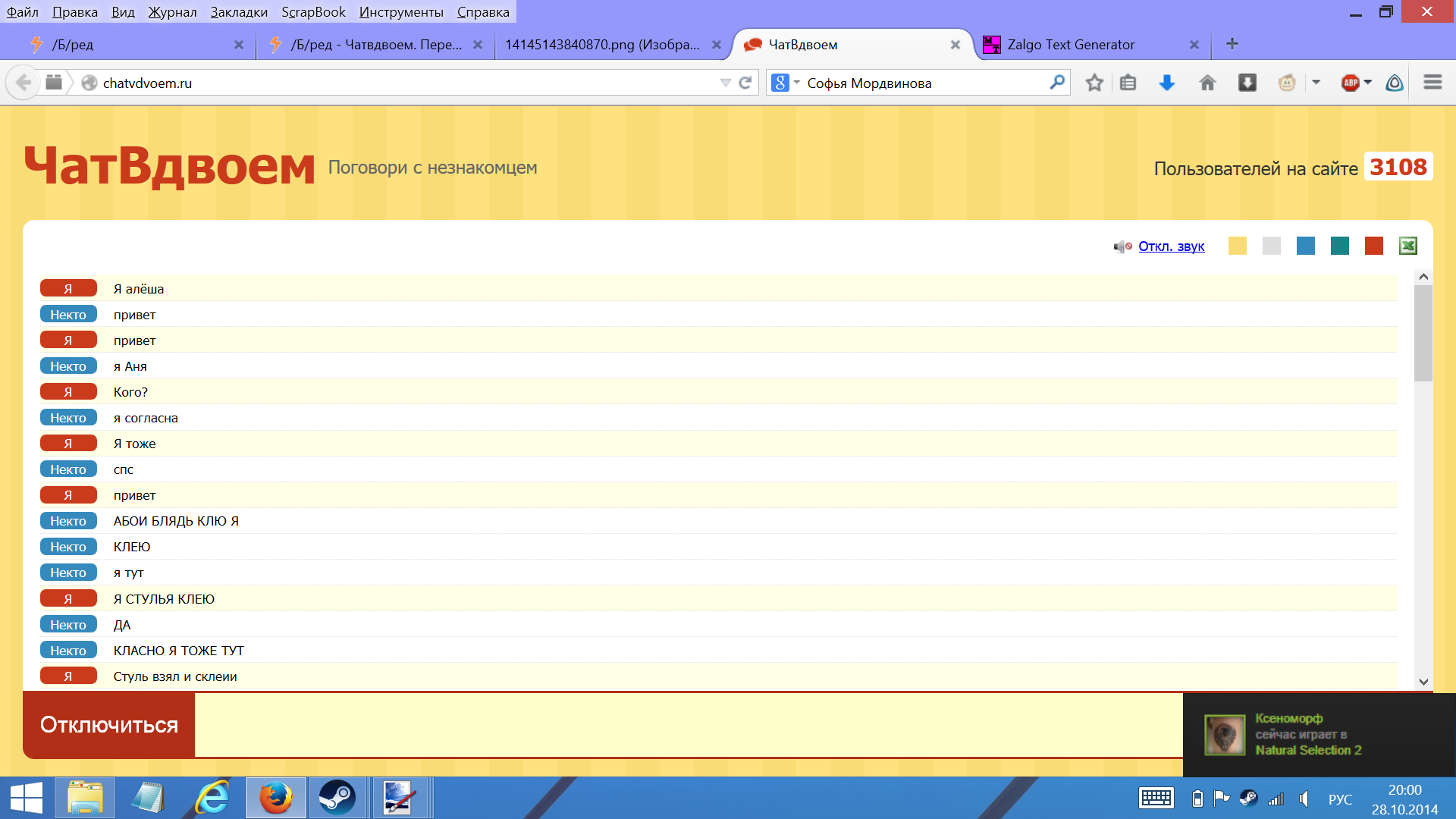This screenshot has width=1456, height=819.
Task: Click the Pocket save icon
Action: [1247, 83]
